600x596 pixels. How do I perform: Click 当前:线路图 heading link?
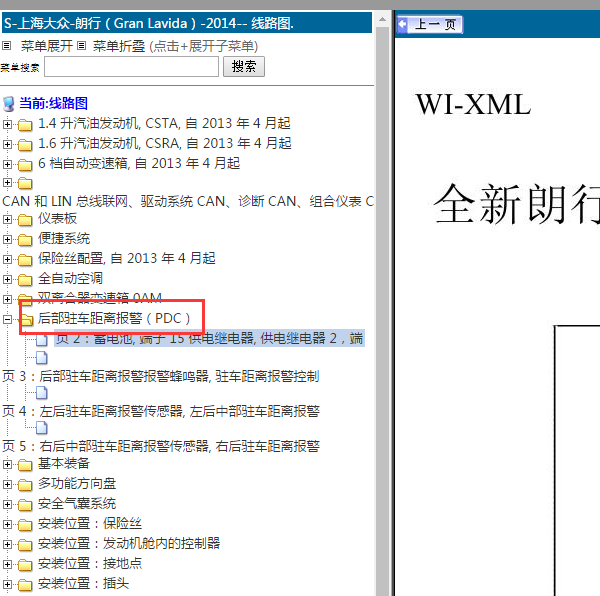[x=54, y=103]
